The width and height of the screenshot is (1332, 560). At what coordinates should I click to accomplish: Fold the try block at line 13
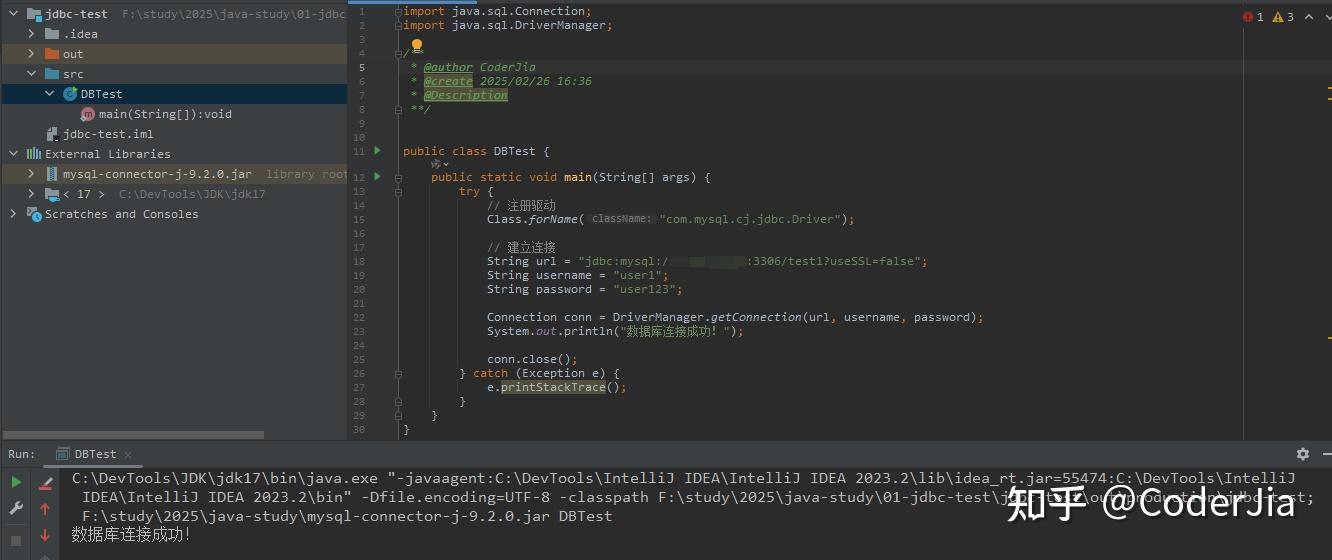click(398, 191)
